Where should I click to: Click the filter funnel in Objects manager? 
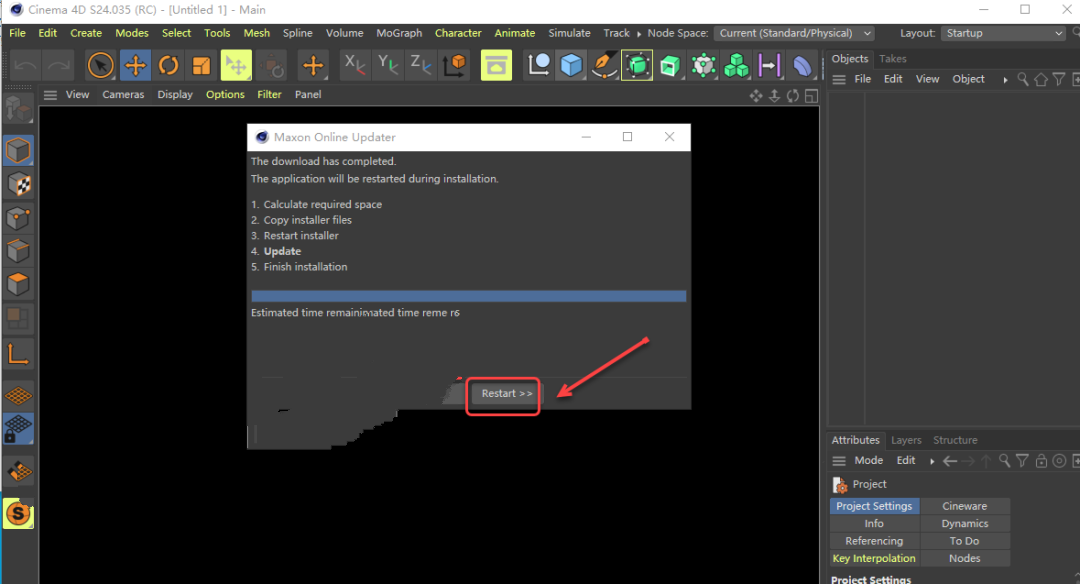pyautogui.click(x=1059, y=79)
